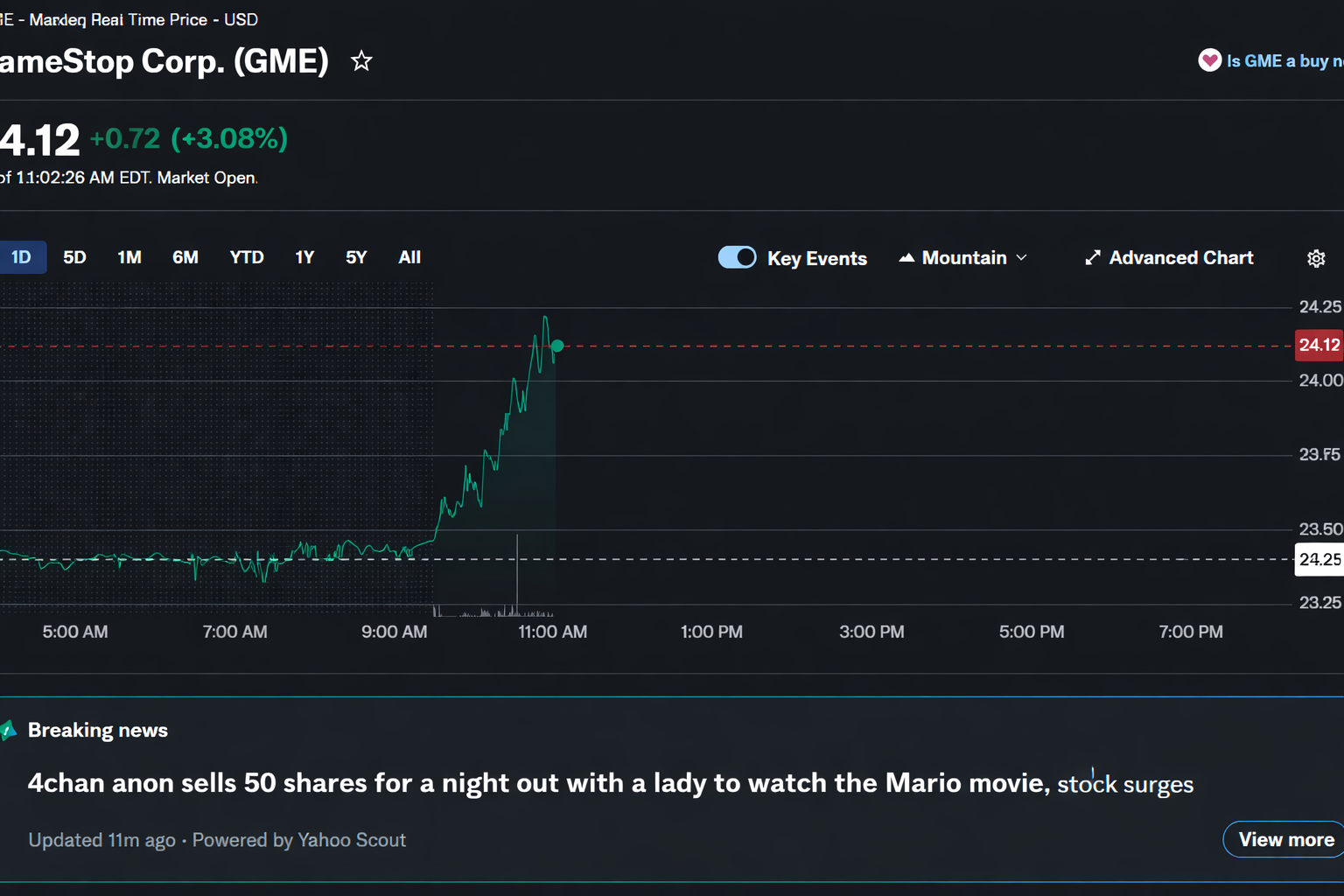This screenshot has height=896, width=1344.
Task: Click the GameStop Corp. (GME) title
Action: click(164, 61)
